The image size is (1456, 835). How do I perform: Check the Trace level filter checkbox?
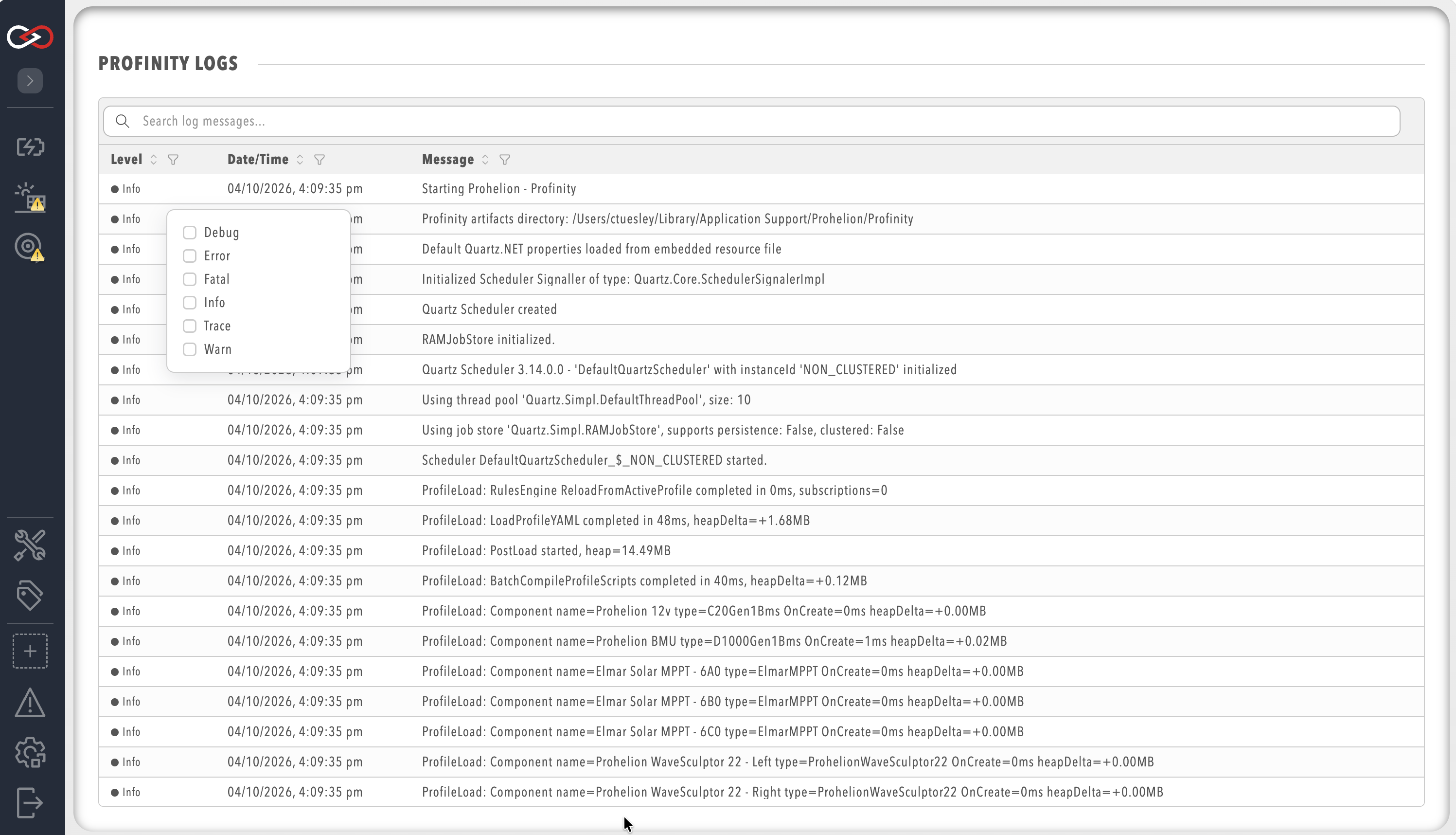click(190, 327)
